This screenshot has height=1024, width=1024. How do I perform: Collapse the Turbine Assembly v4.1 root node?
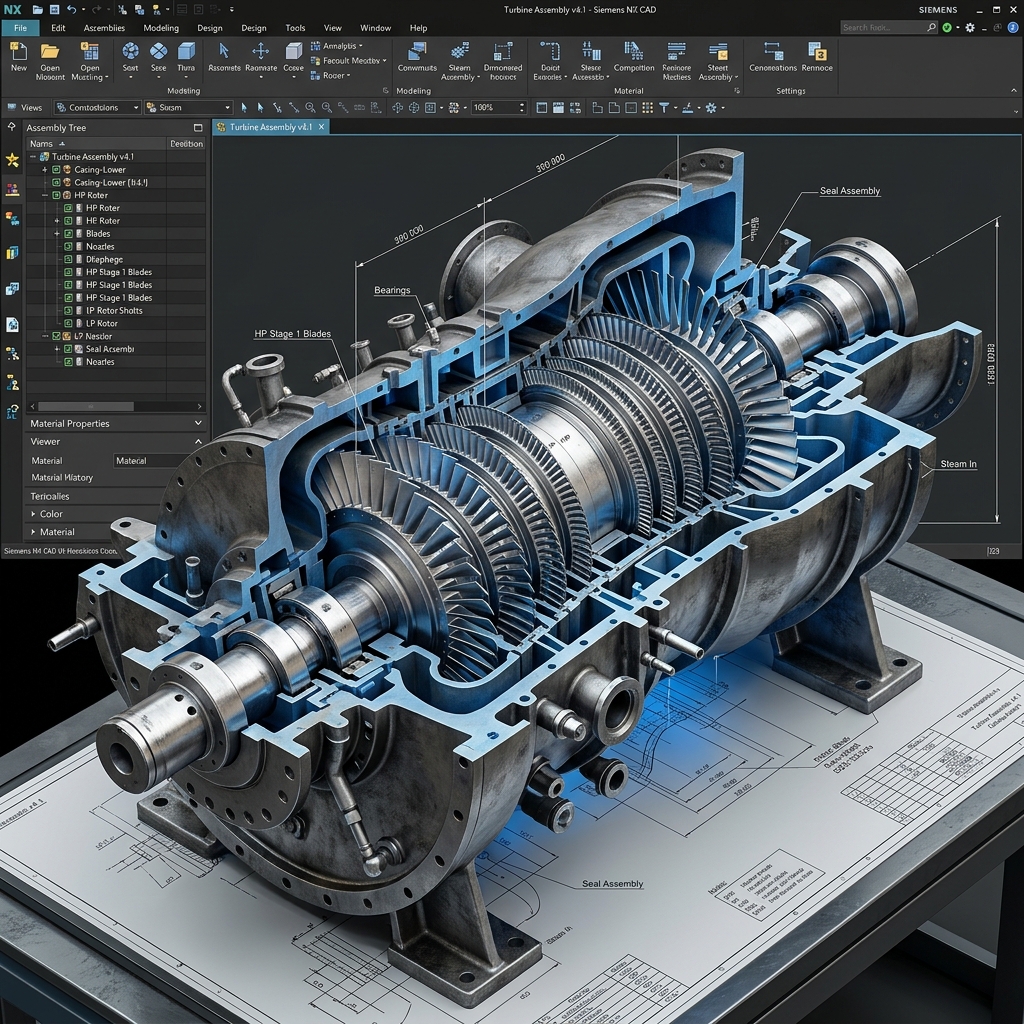(33, 157)
